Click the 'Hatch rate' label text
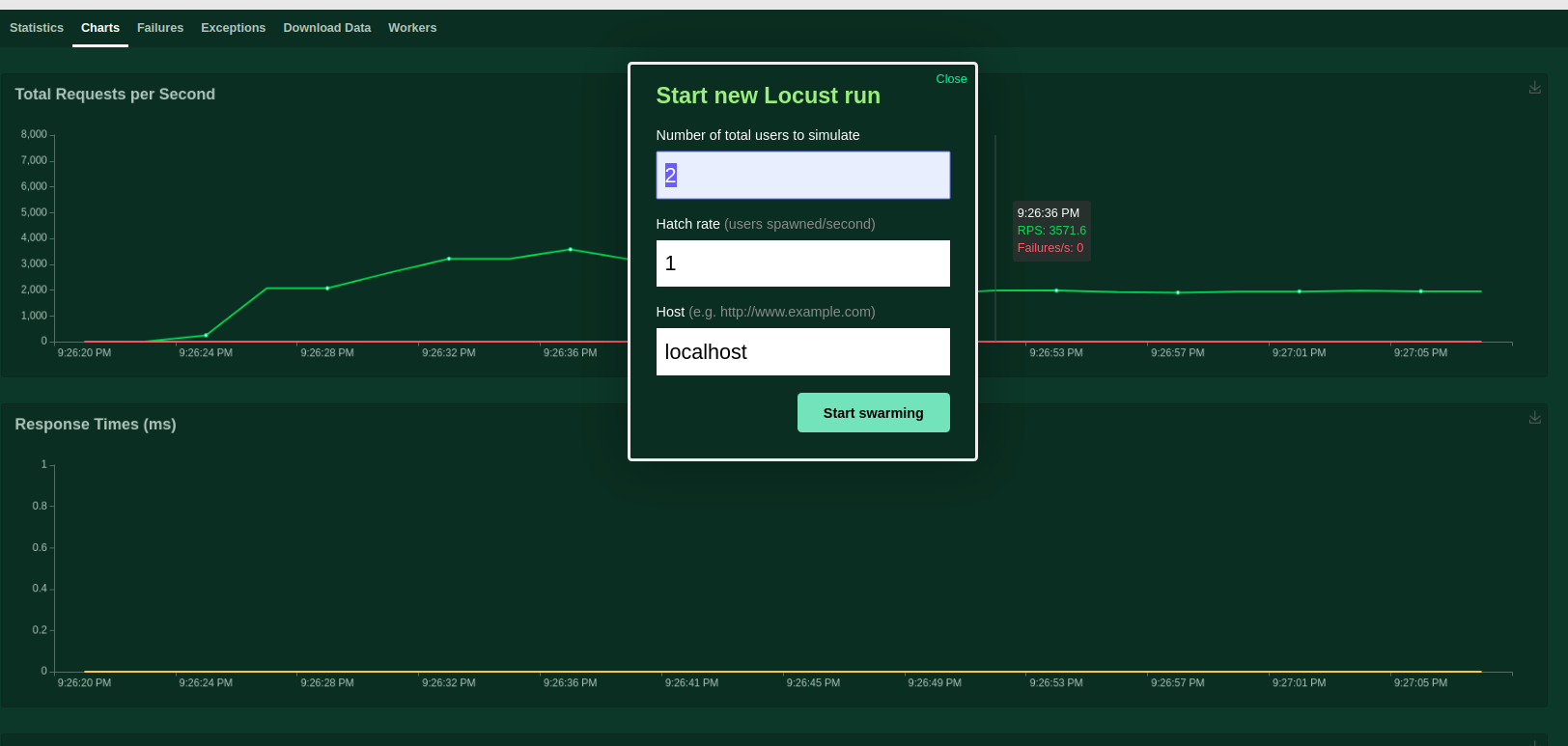1568x746 pixels. (x=688, y=224)
